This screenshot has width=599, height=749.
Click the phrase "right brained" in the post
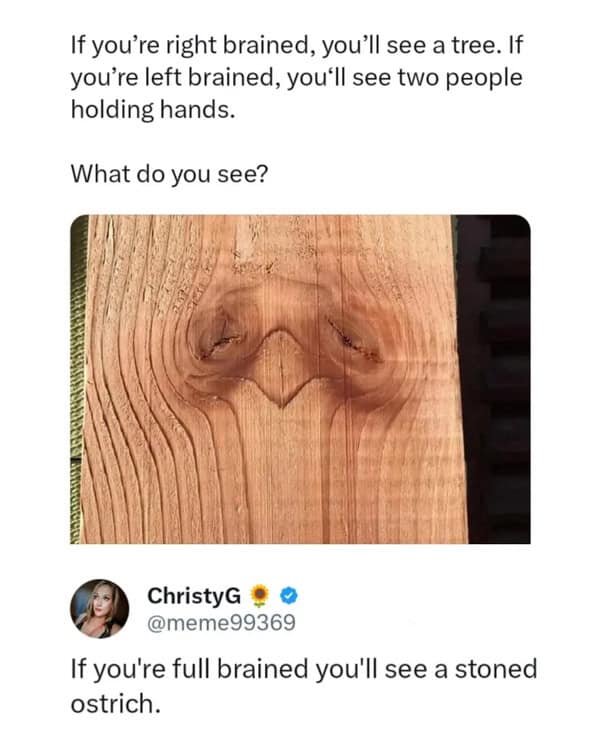(x=241, y=45)
